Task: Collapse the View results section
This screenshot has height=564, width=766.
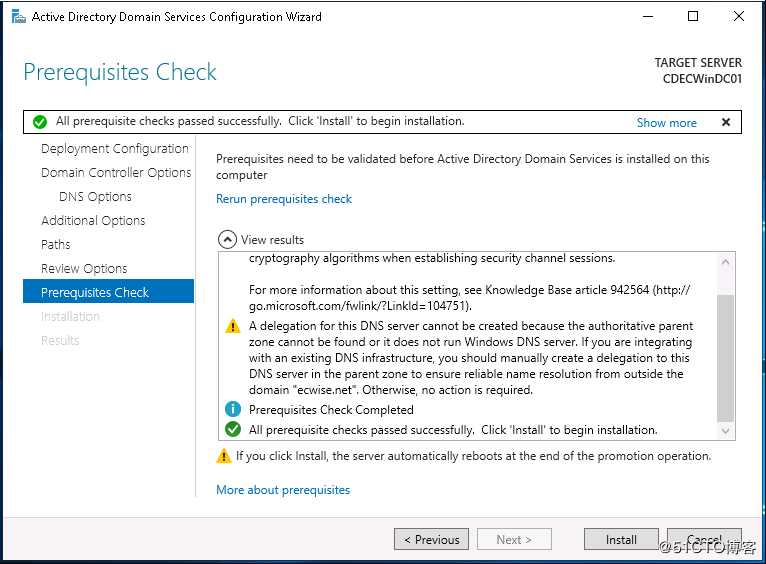Action: [x=227, y=240]
